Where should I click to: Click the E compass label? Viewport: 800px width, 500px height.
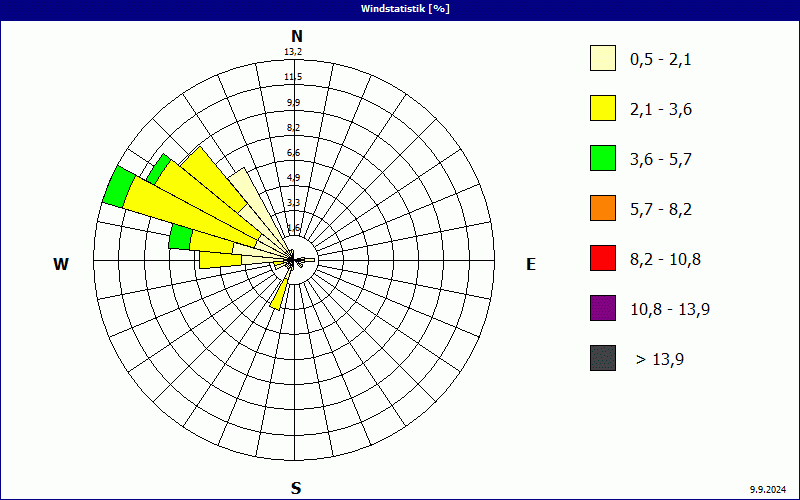click(531, 264)
